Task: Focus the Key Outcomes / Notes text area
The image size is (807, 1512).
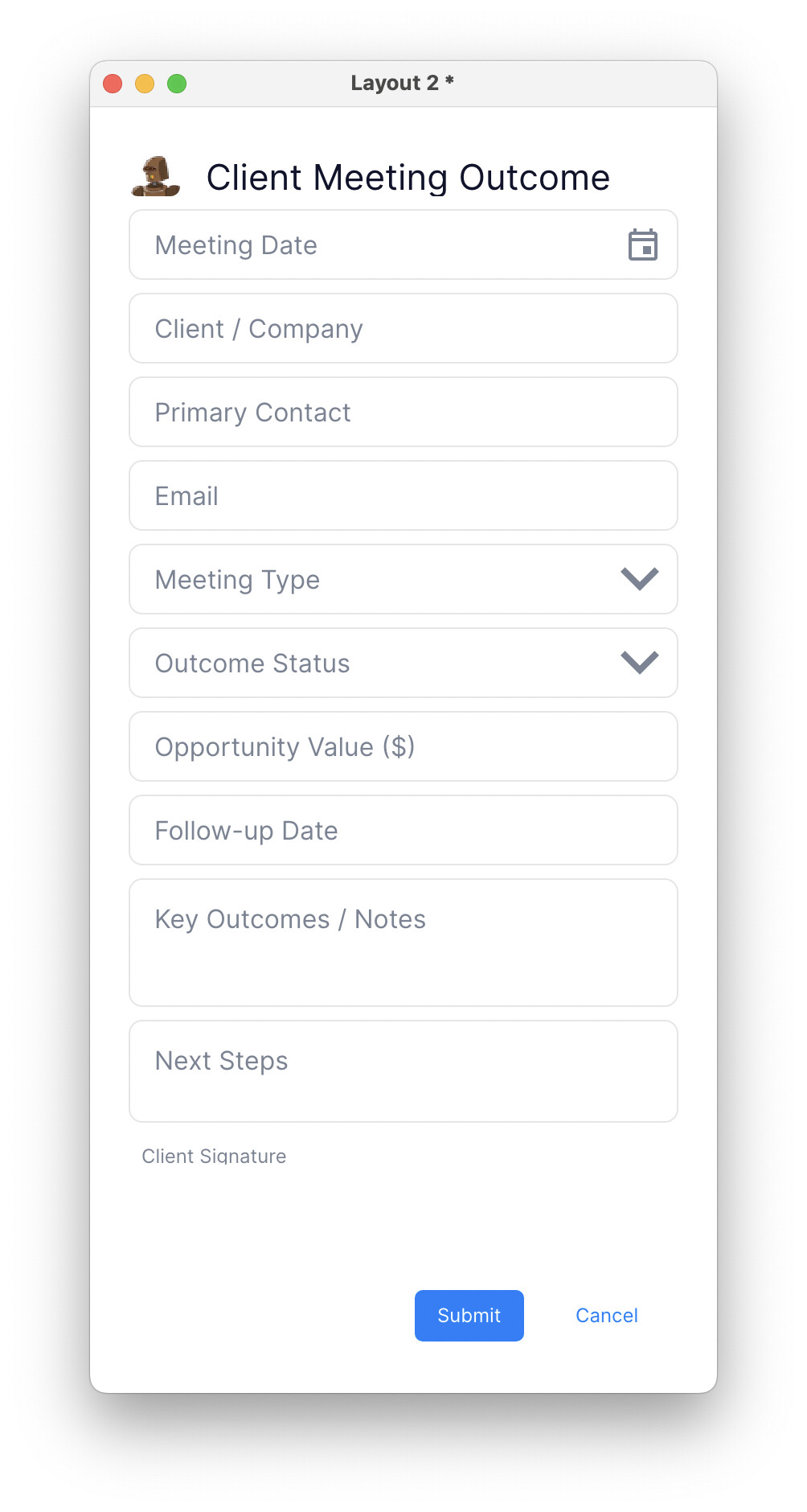Action: (403, 943)
